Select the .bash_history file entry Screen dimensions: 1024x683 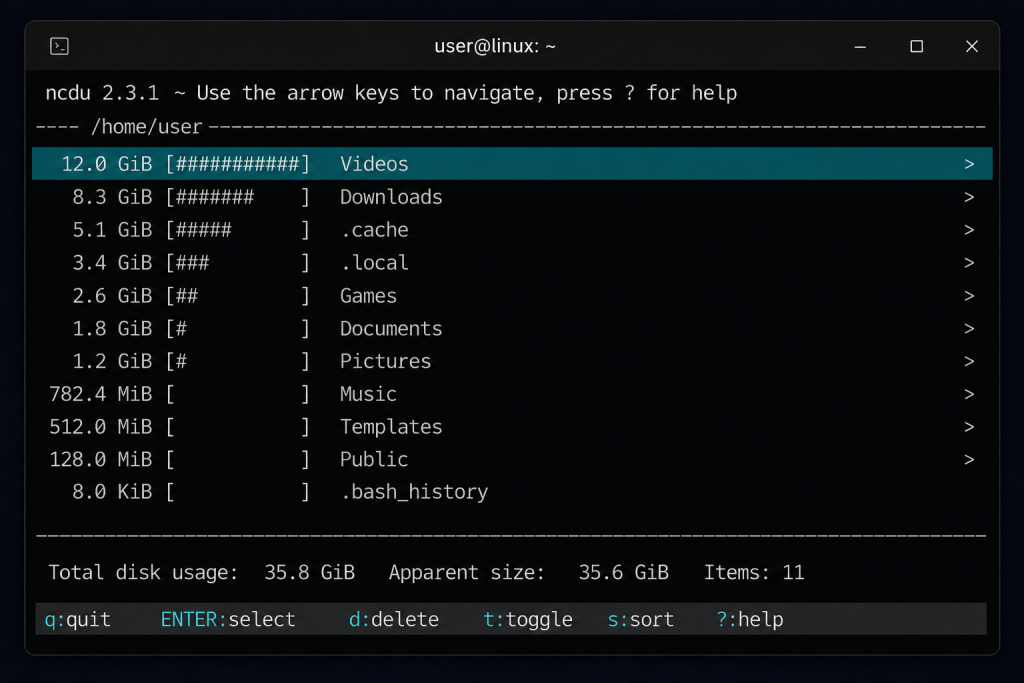tap(512, 492)
